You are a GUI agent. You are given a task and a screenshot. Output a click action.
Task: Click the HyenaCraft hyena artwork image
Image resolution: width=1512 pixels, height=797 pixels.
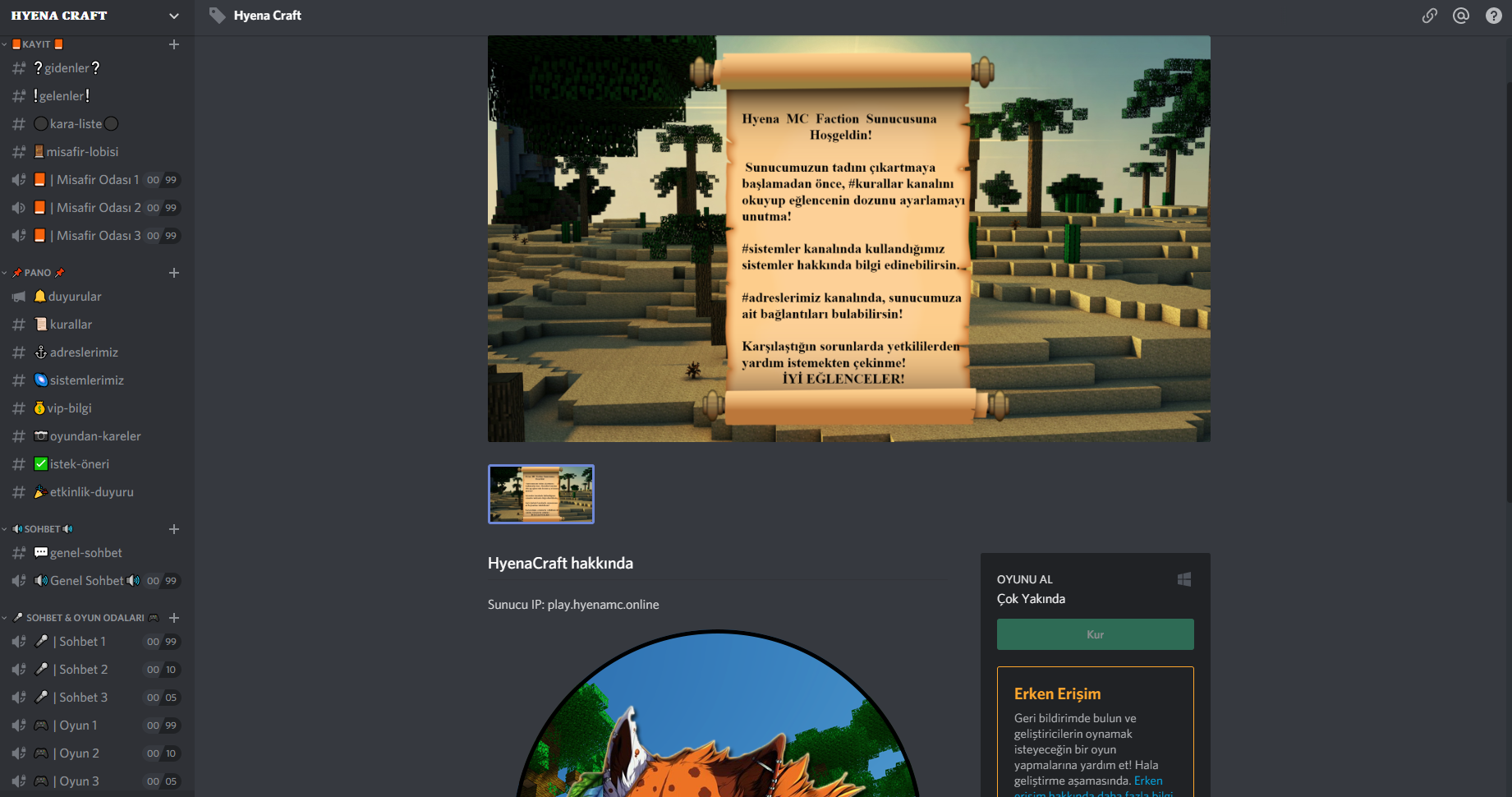(718, 713)
